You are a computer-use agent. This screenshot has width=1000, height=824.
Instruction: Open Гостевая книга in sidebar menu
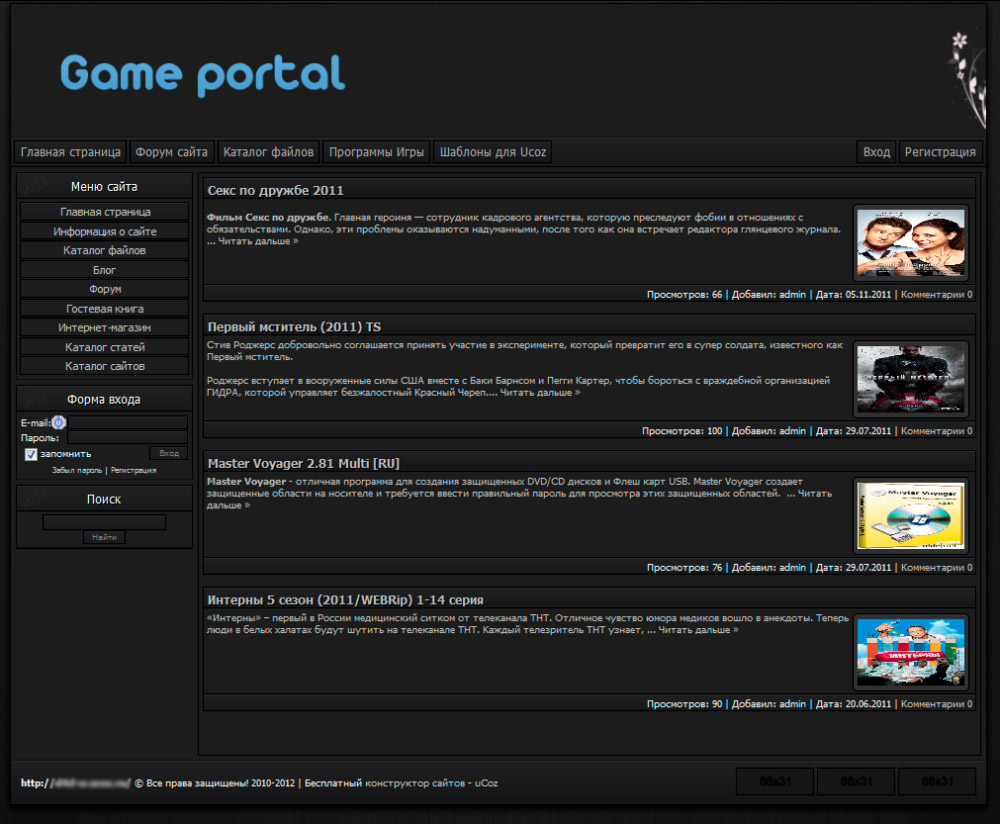(x=105, y=309)
